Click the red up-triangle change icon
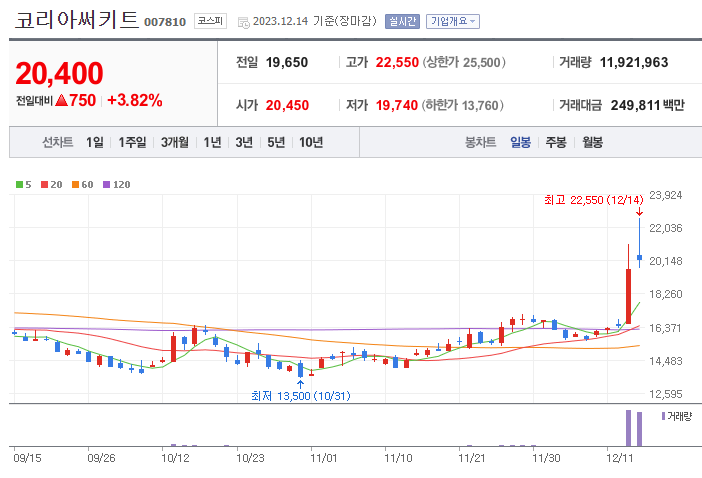 pyautogui.click(x=62, y=100)
